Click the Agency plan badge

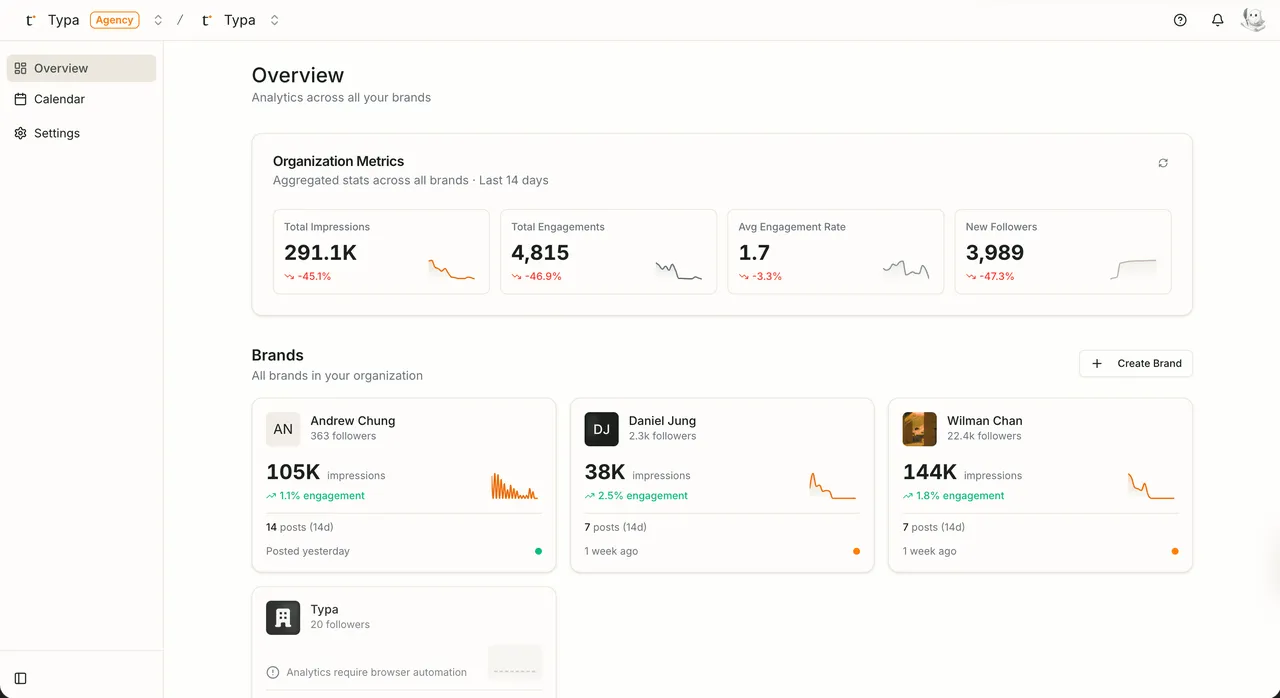[115, 20]
